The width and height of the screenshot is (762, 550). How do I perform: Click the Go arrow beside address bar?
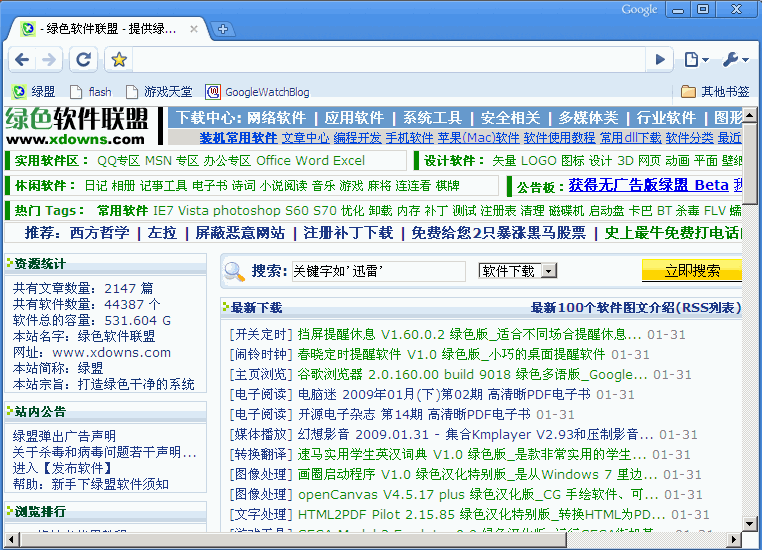coord(659,60)
